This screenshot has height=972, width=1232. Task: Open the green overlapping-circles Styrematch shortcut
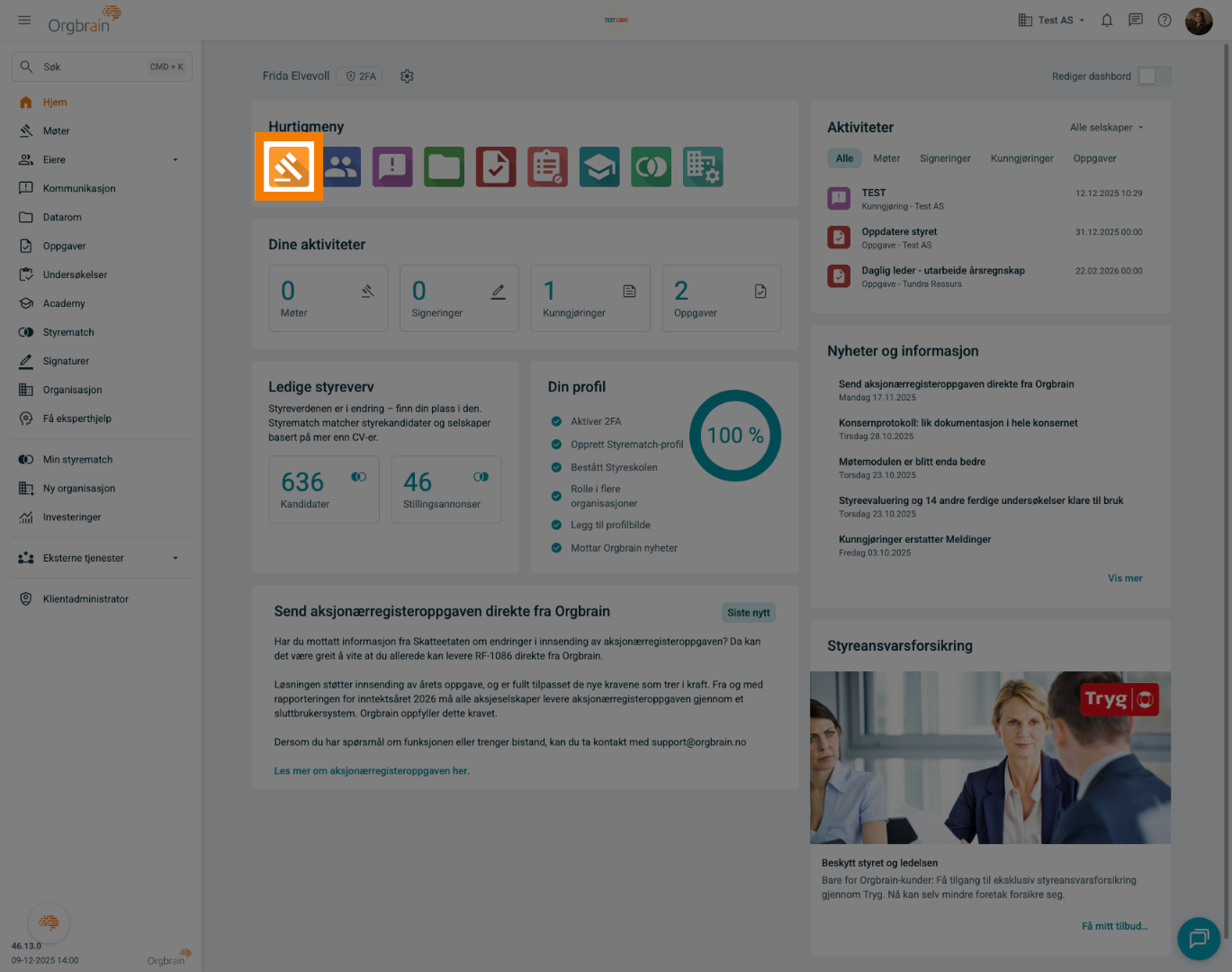[x=652, y=167]
